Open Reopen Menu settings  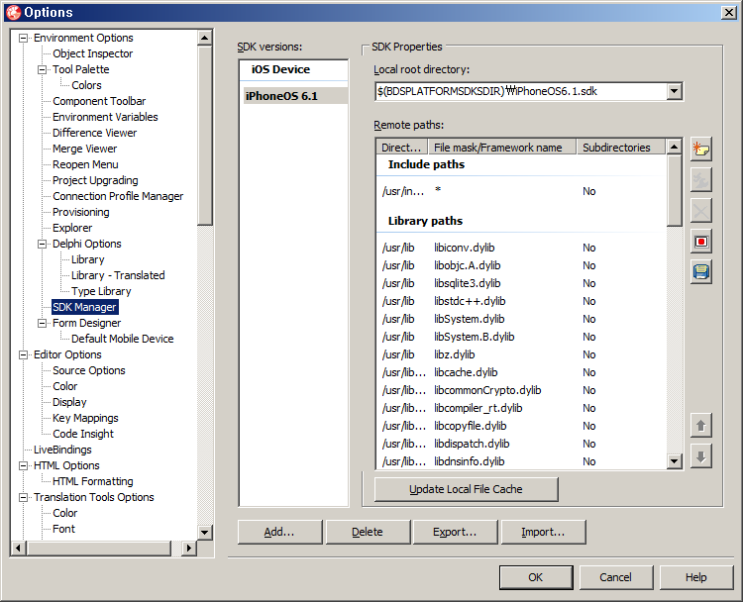[85, 164]
